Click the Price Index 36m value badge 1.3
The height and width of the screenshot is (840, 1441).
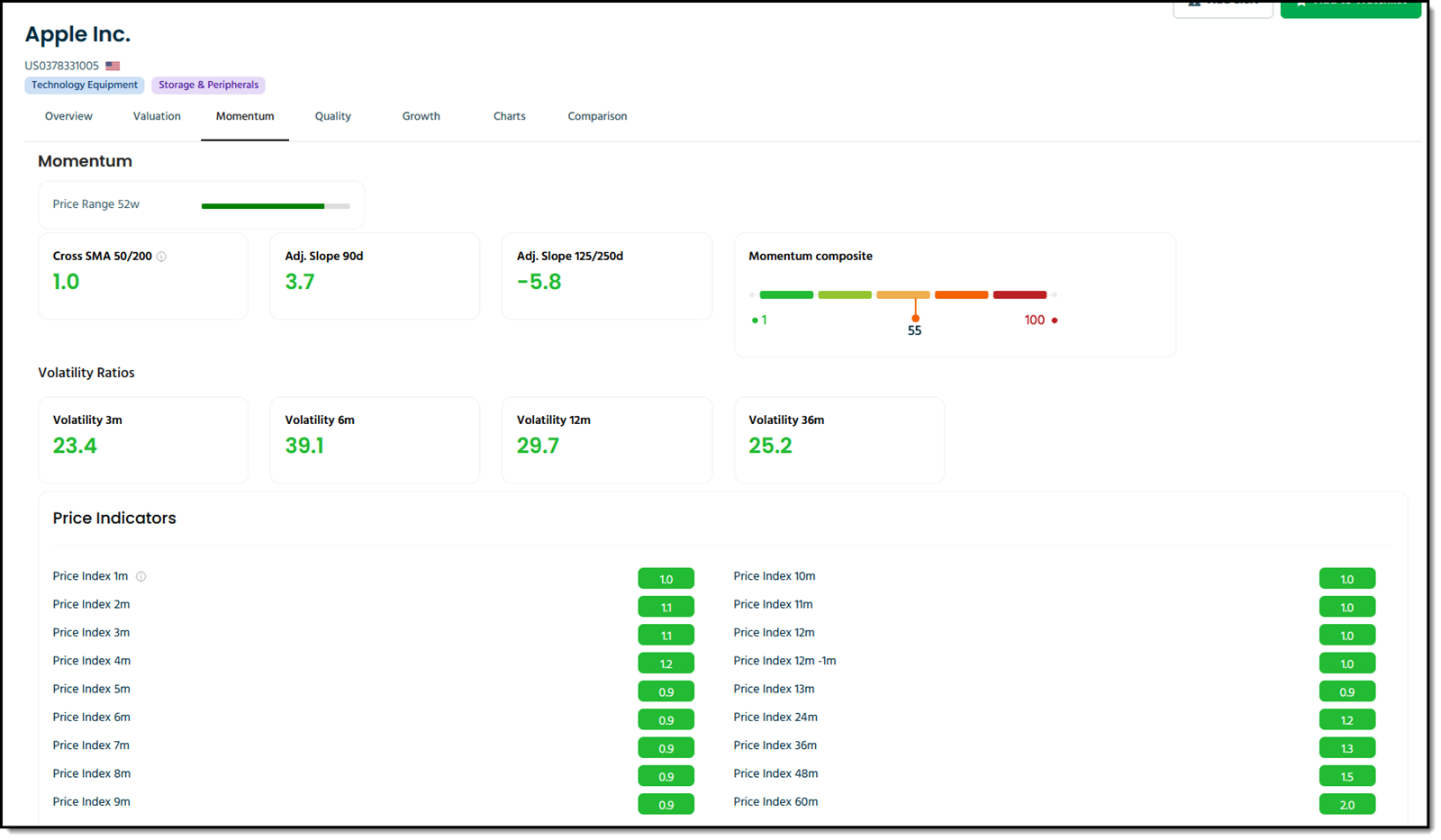pyautogui.click(x=1346, y=747)
